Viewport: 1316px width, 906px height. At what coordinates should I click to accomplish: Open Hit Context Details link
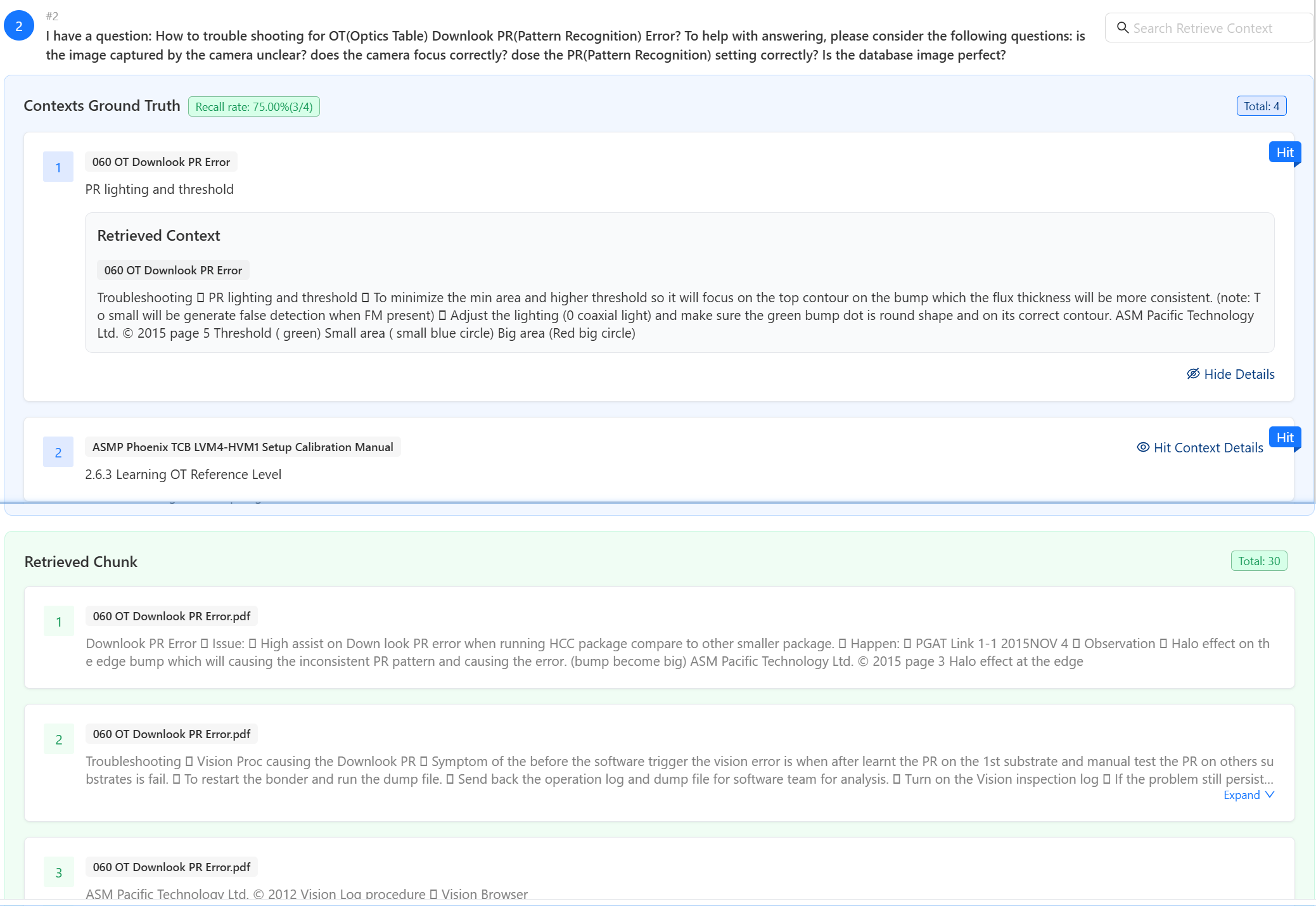[x=1208, y=448]
